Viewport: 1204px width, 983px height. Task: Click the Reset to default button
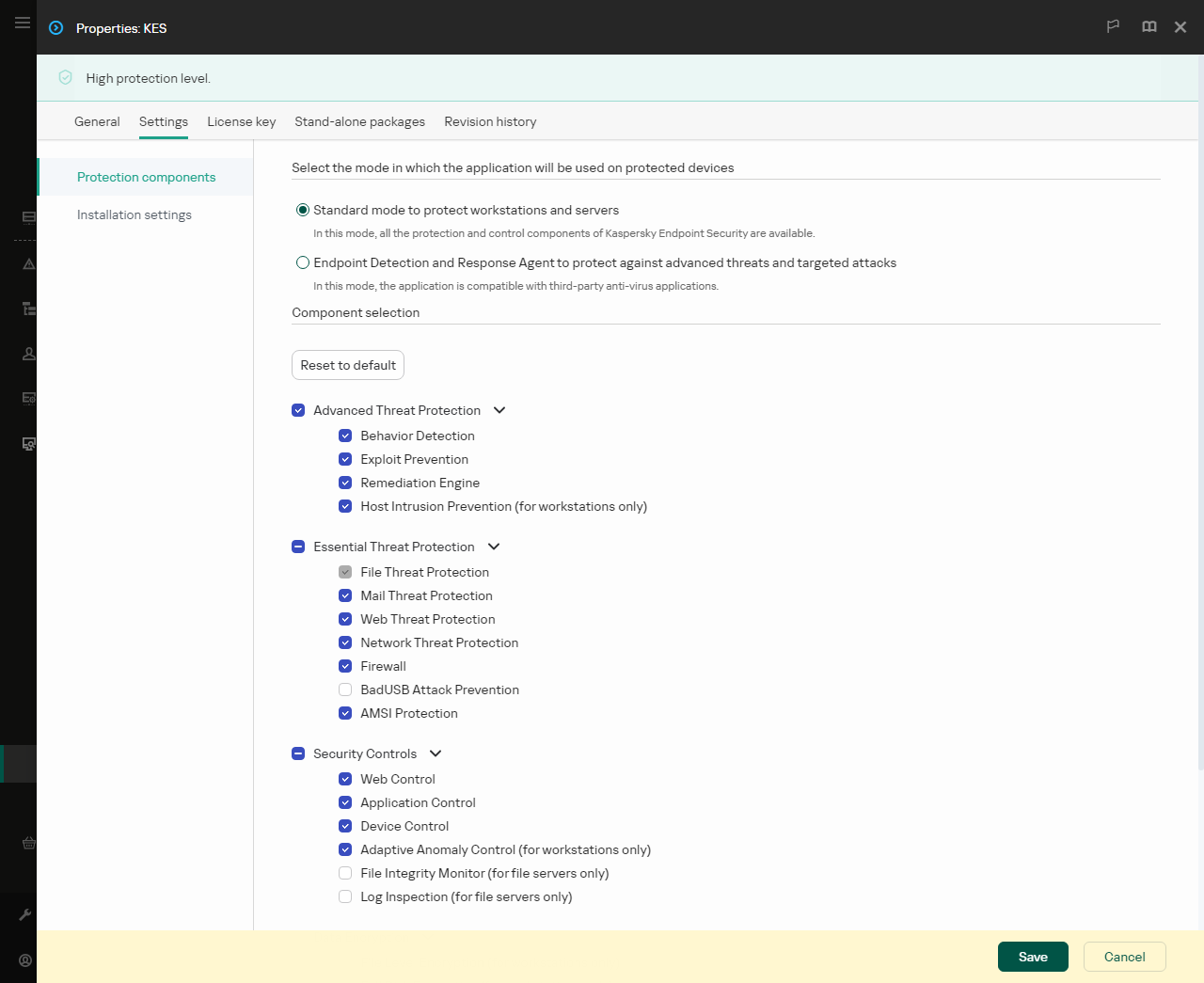(348, 365)
